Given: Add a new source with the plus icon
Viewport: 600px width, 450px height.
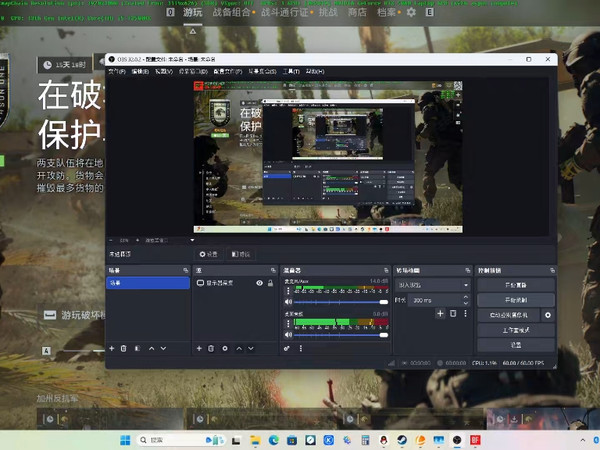Looking at the screenshot, I should pos(199,349).
